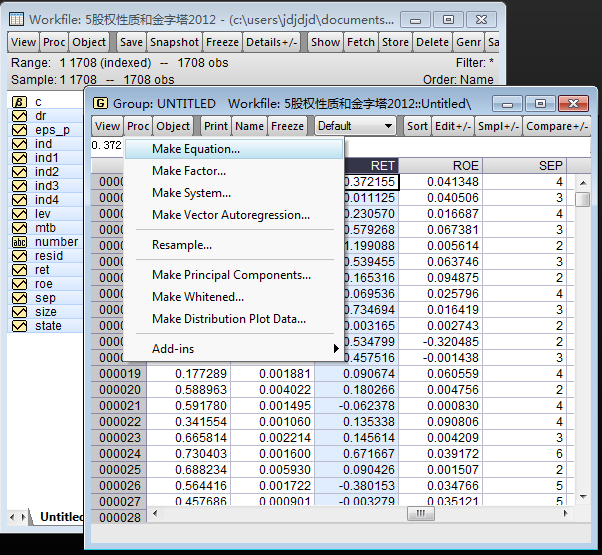Choose Make Equation from Proc menu
This screenshot has height=555, width=602.
click(234, 149)
